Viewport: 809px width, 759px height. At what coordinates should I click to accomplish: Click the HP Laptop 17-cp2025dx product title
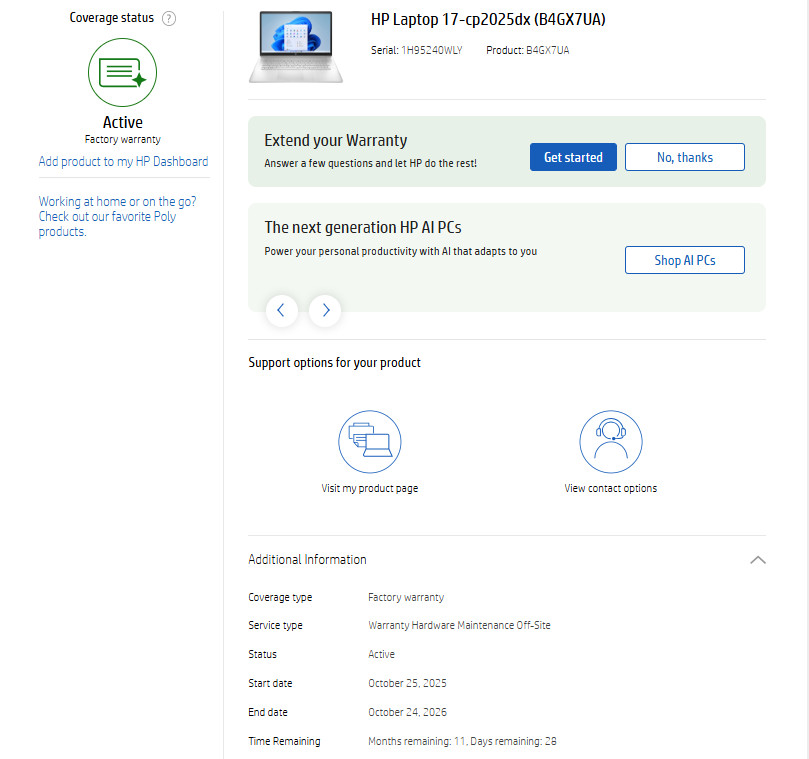pyautogui.click(x=488, y=20)
